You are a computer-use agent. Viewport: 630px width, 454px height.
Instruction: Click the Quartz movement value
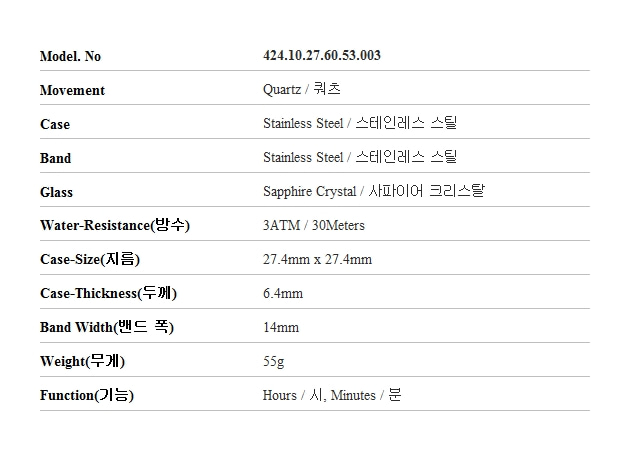click(x=302, y=90)
